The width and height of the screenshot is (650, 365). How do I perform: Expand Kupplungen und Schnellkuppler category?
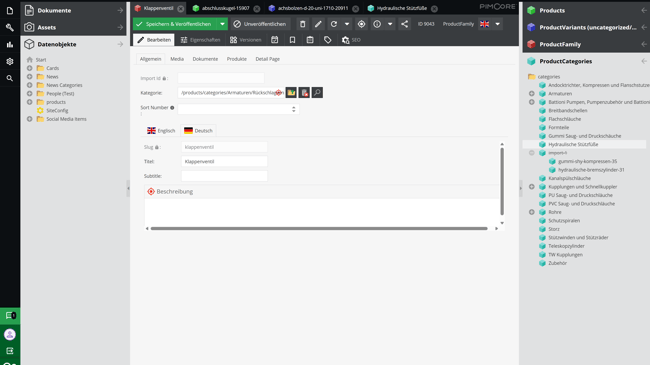(531, 187)
